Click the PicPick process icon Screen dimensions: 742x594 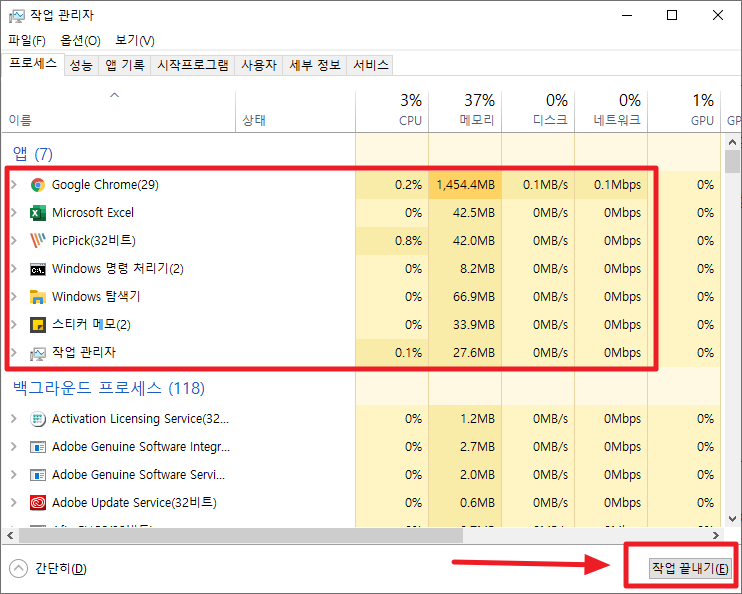click(x=38, y=240)
